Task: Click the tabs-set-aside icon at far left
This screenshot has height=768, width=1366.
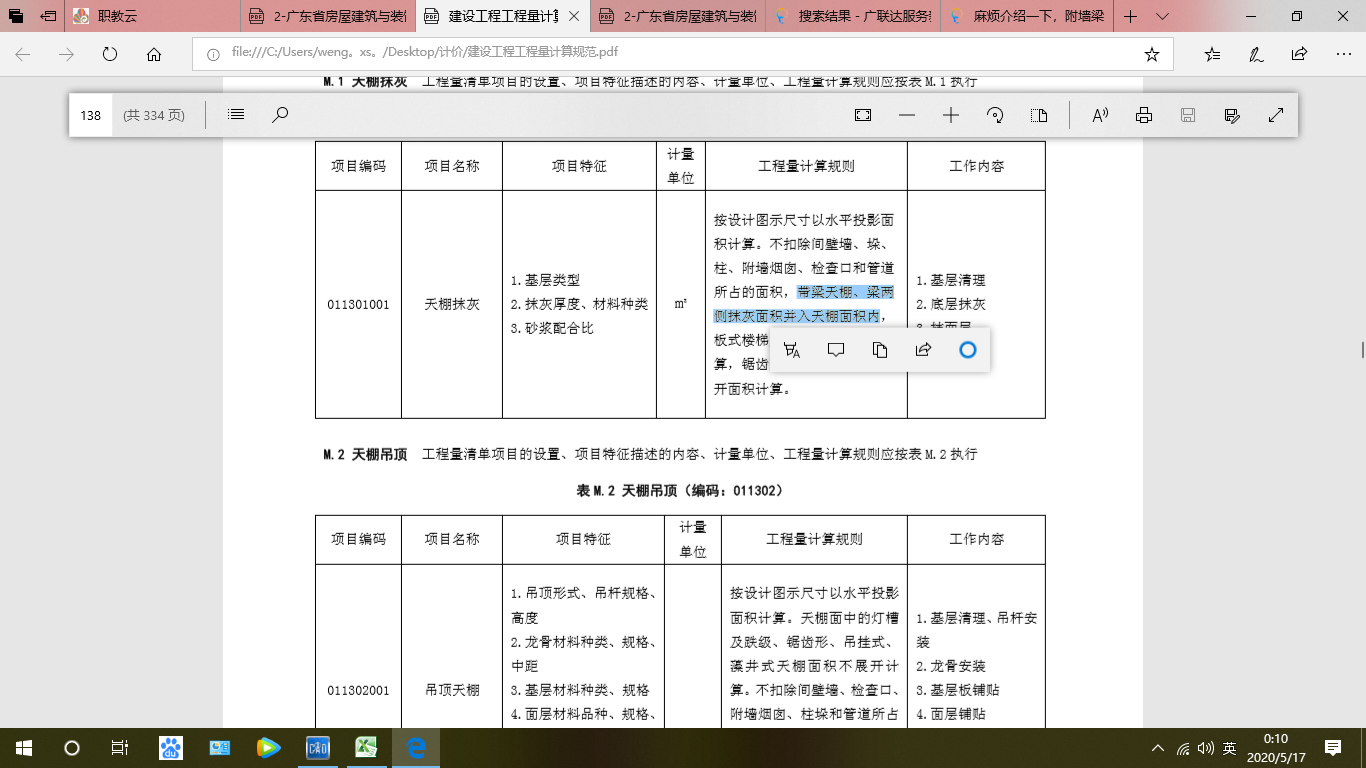Action: pyautogui.click(x=16, y=17)
